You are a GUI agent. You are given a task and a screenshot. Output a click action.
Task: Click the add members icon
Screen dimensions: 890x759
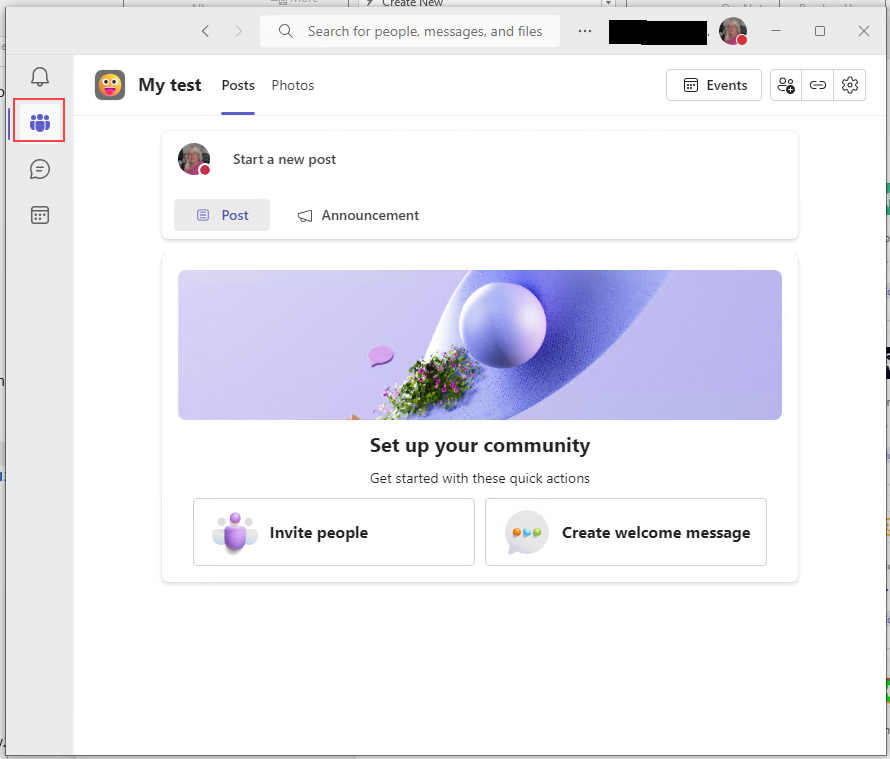[786, 85]
